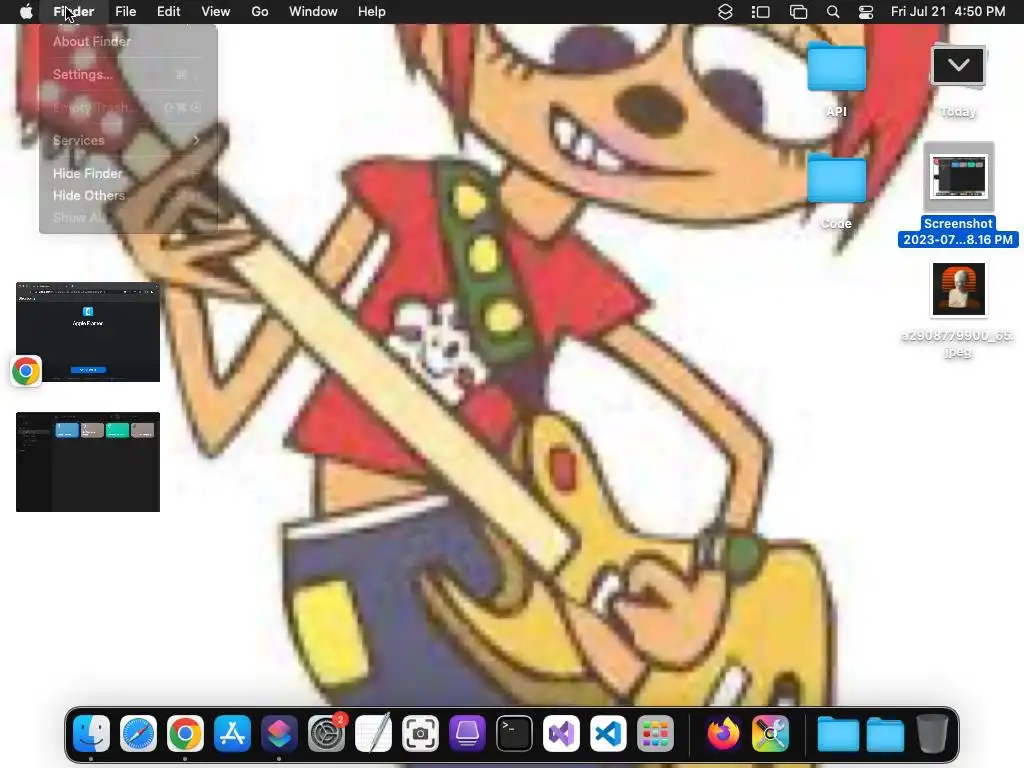Open the Finder menu
The width and height of the screenshot is (1024, 768).
pos(73,12)
